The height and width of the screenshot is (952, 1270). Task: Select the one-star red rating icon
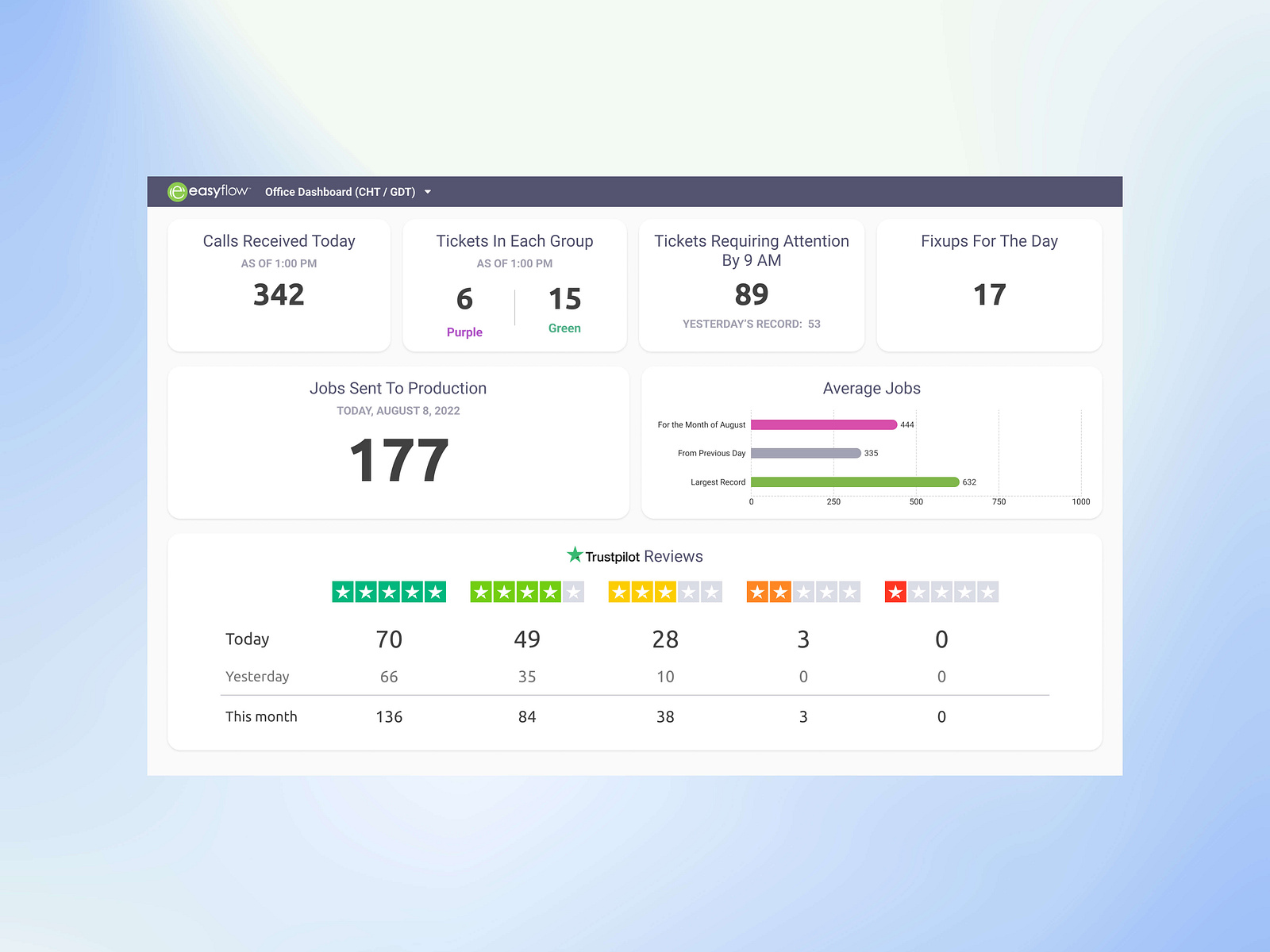tap(941, 591)
